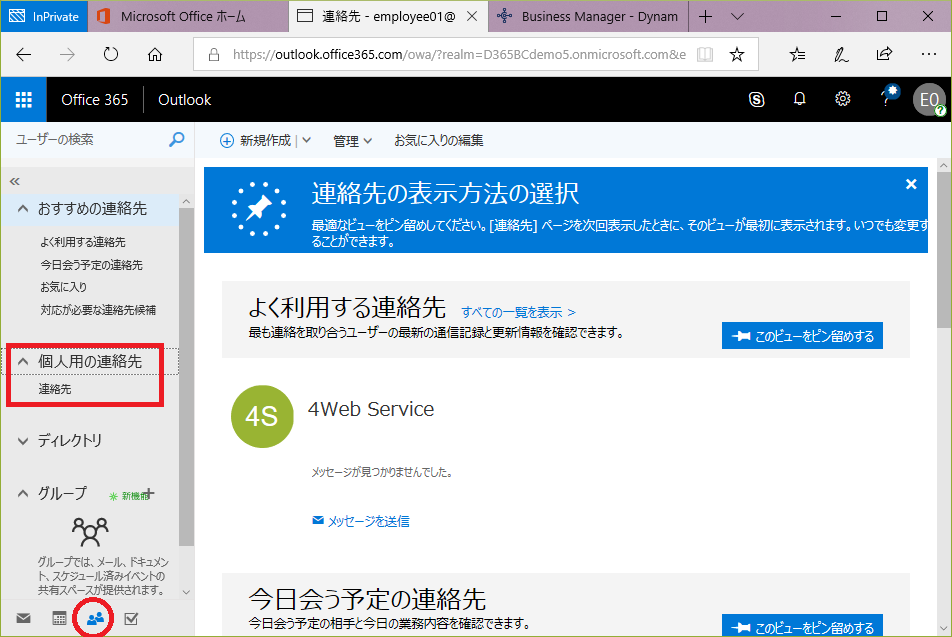Select 連絡先 under 個人用の連絡先
This screenshot has height=637, width=952.
click(x=55, y=389)
